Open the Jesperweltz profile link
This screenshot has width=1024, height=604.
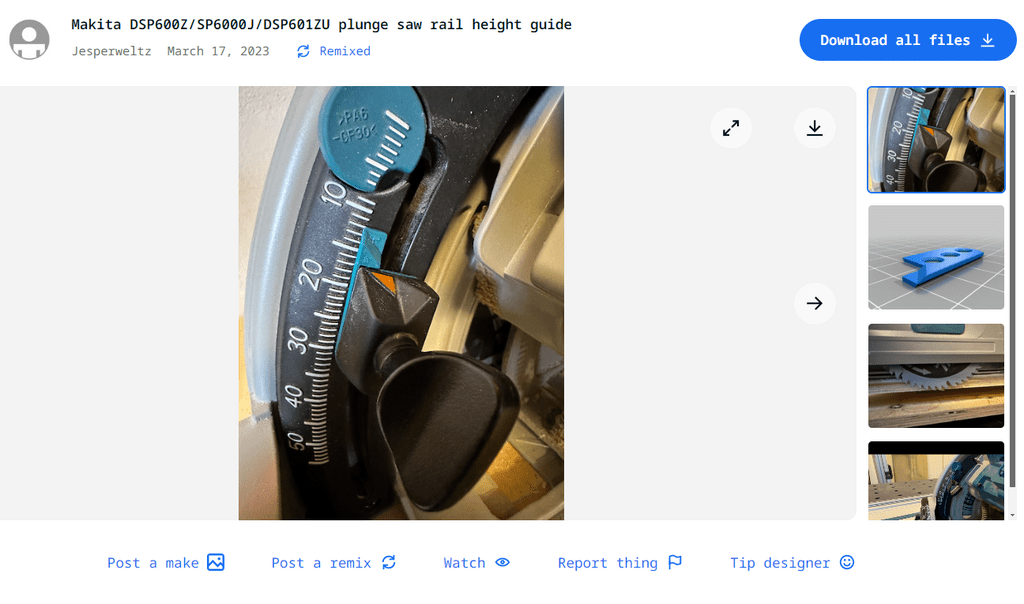point(111,51)
